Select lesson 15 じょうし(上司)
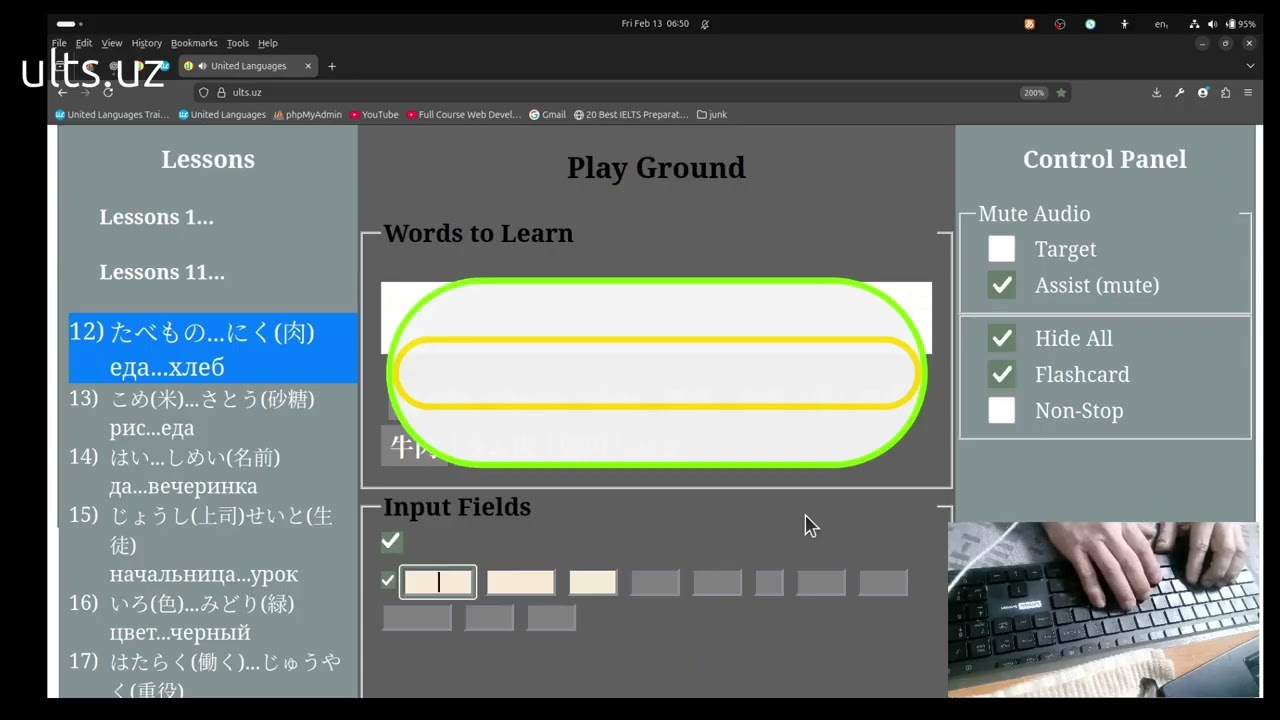 click(x=213, y=544)
